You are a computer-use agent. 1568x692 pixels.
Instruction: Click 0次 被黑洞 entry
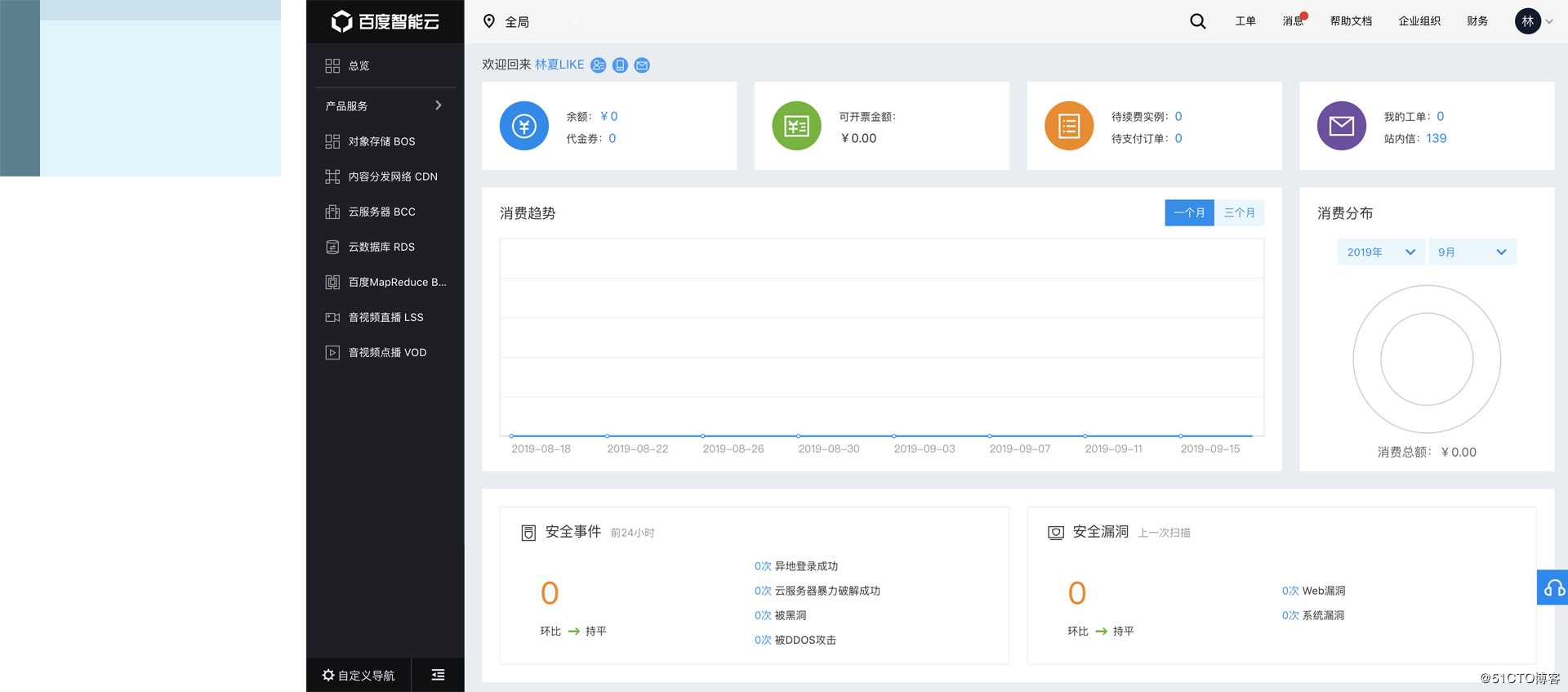click(781, 615)
